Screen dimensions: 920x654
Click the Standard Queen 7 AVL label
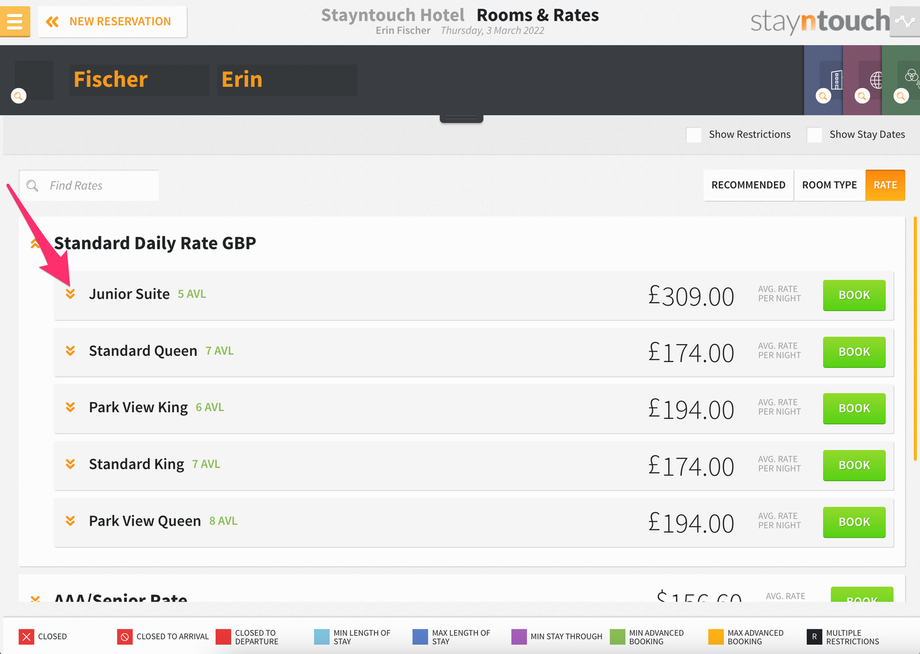coord(219,351)
